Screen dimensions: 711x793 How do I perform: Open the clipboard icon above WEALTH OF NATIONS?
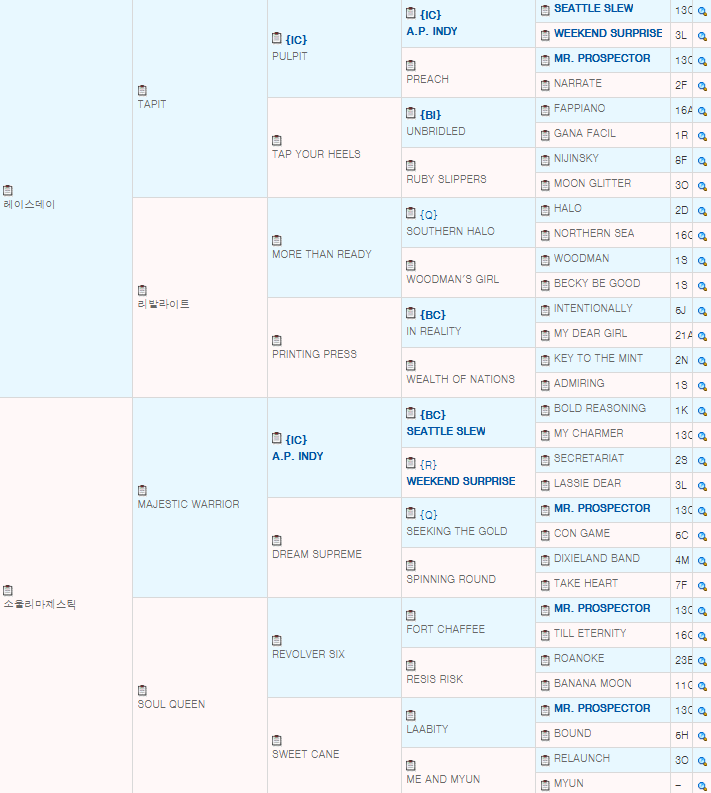[x=411, y=365]
